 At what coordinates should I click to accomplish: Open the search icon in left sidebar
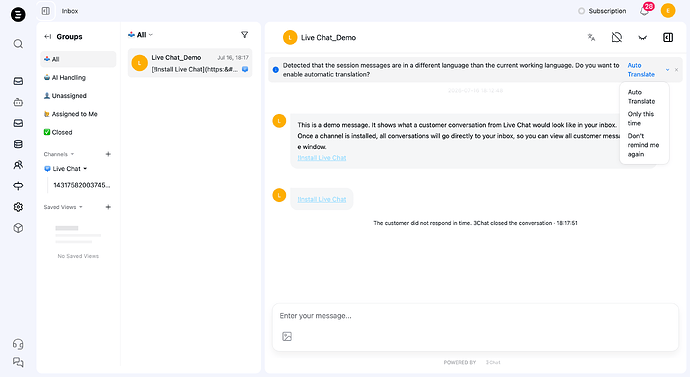18,44
